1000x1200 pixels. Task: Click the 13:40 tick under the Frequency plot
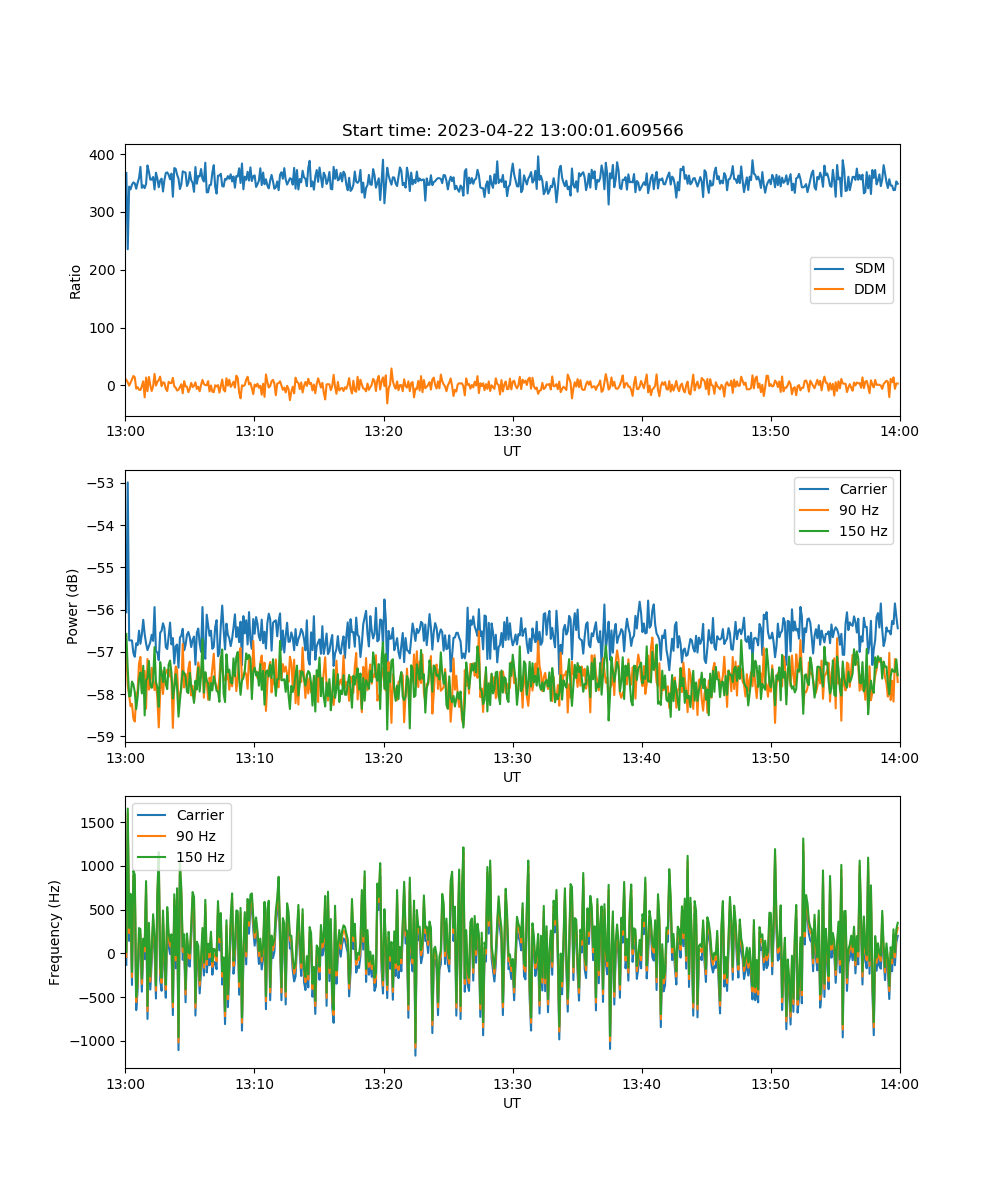(x=641, y=1083)
